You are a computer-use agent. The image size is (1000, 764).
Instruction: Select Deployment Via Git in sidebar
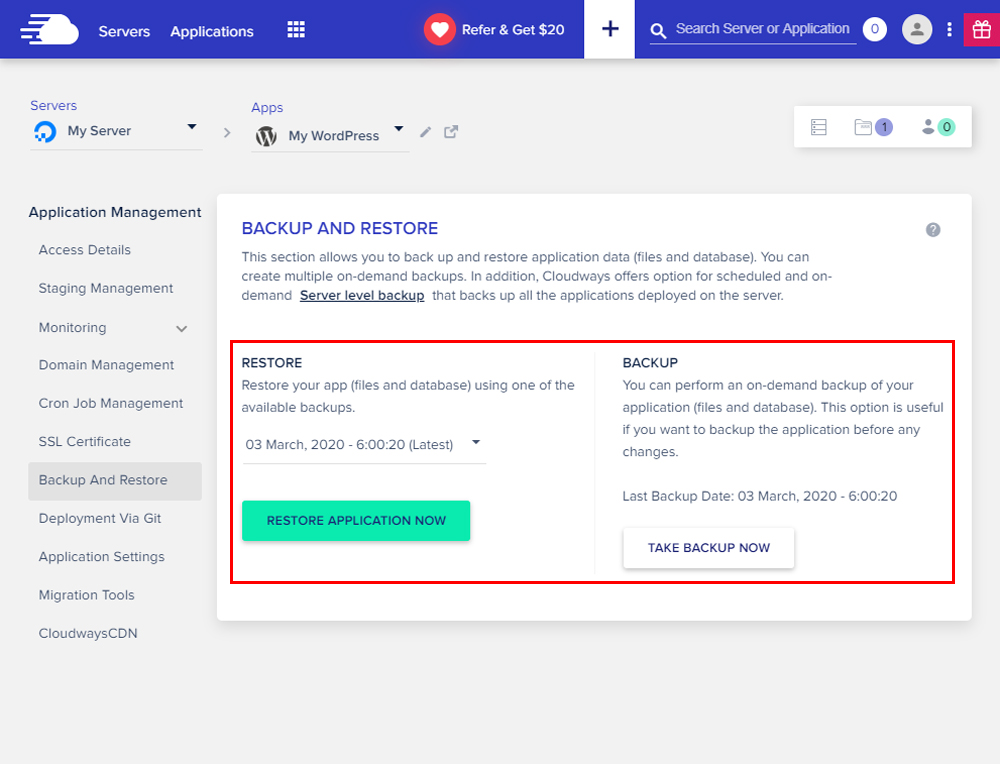click(100, 518)
